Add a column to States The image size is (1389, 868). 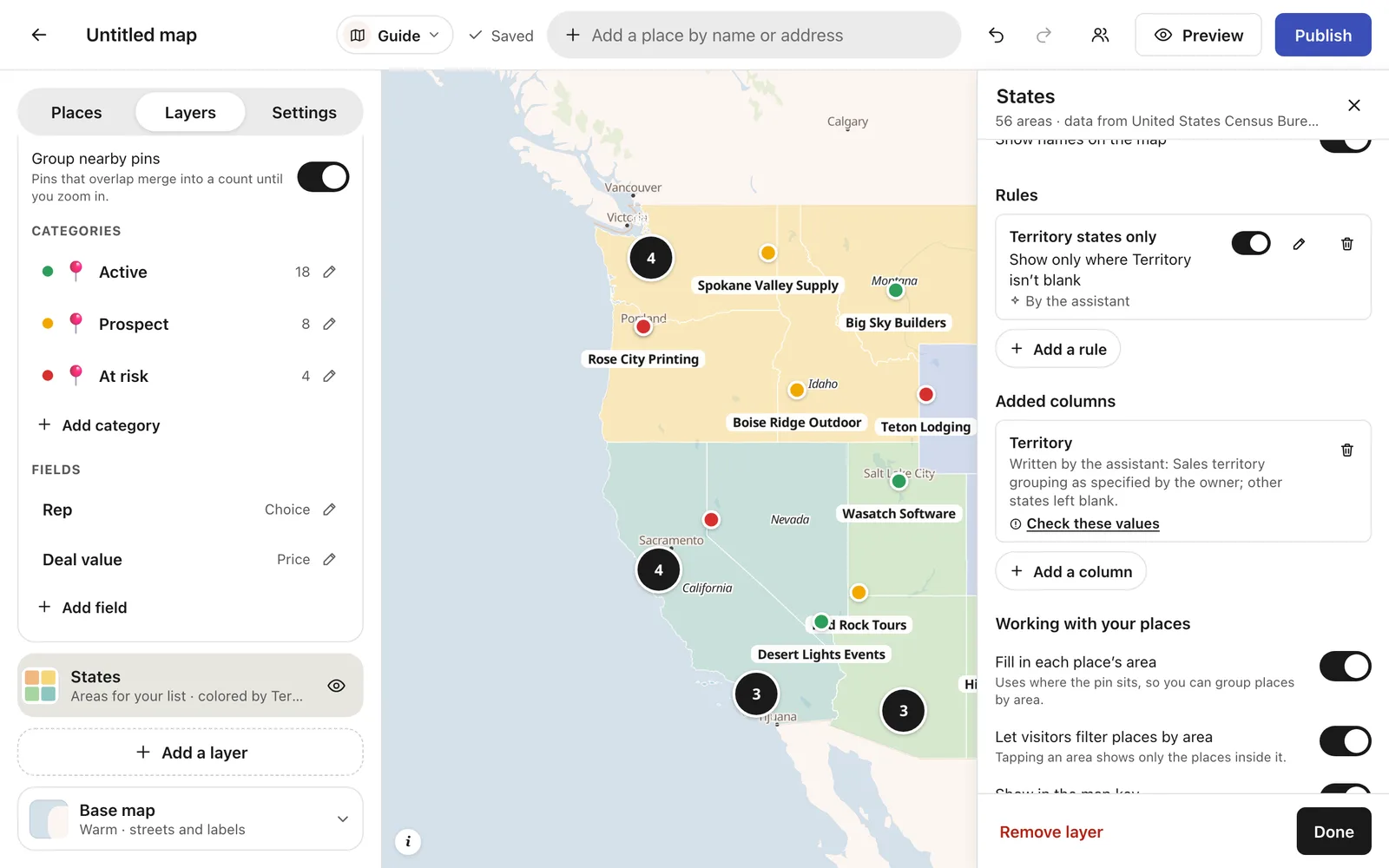point(1071,571)
